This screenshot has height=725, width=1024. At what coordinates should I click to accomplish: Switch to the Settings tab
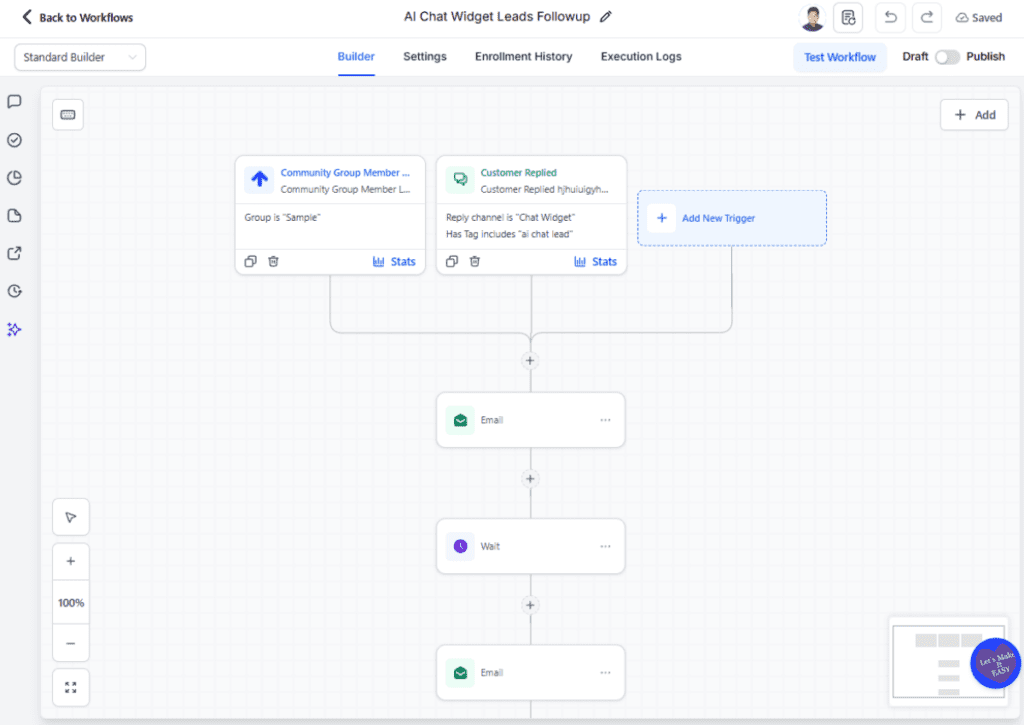(x=424, y=57)
